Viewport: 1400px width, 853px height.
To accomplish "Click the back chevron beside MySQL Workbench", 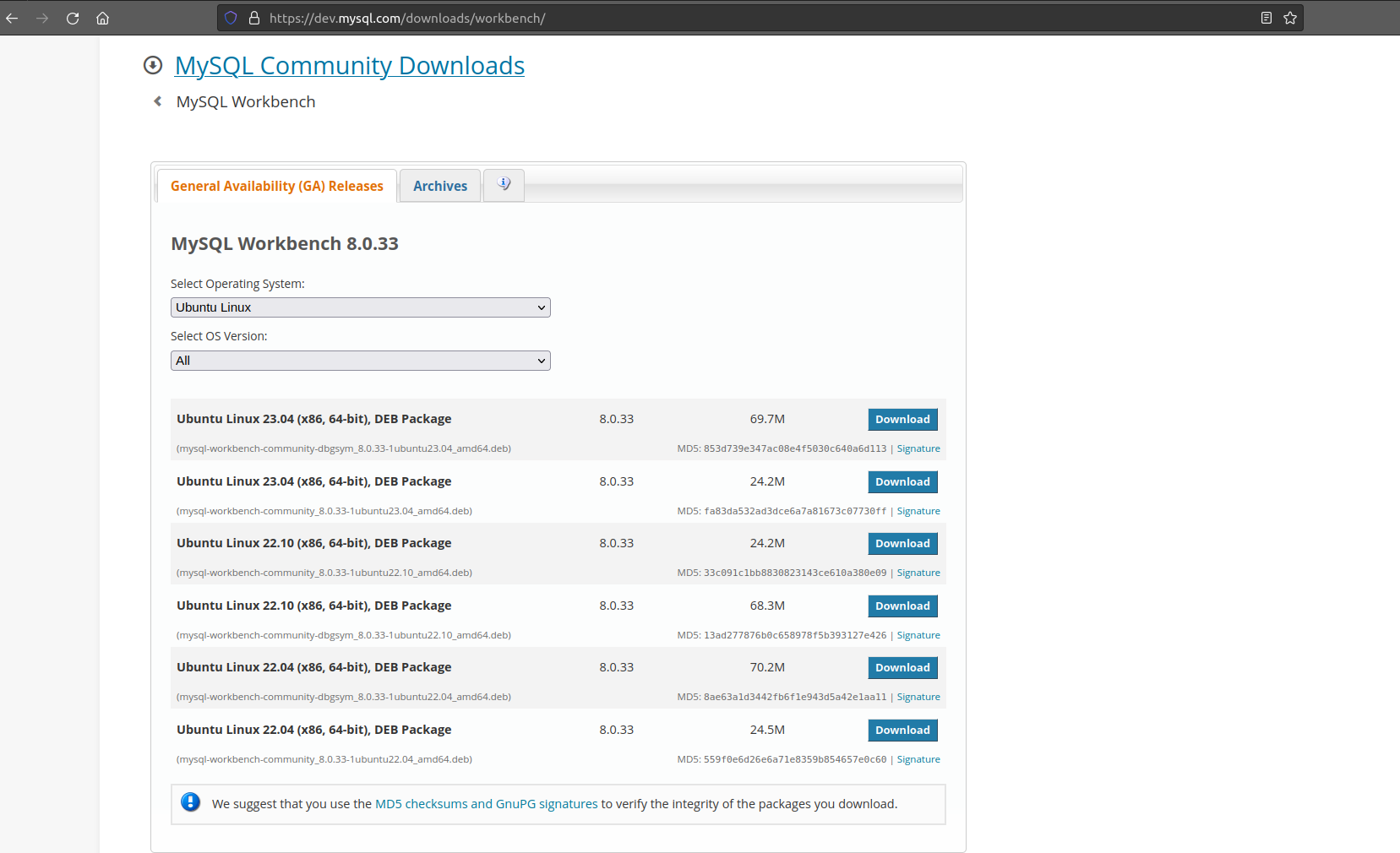I will click(x=157, y=101).
